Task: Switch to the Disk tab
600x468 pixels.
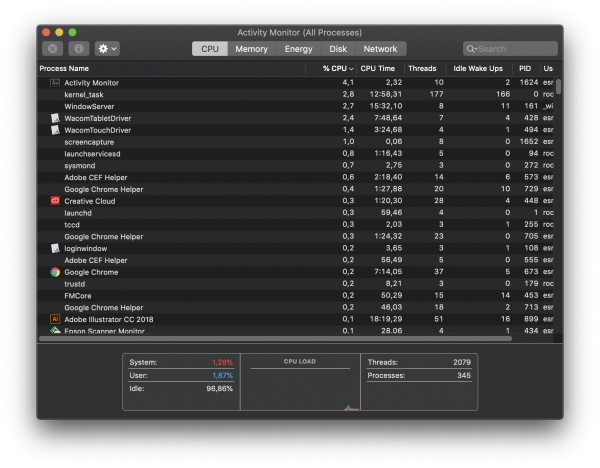Action: tap(338, 49)
